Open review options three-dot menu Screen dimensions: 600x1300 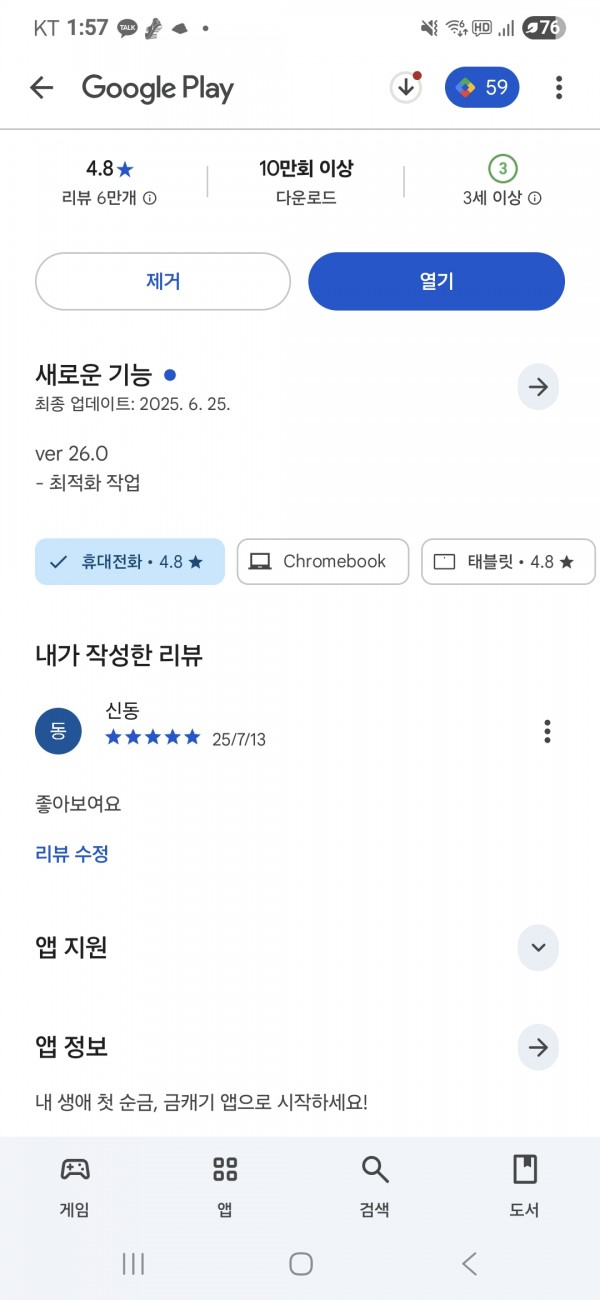coord(547,731)
